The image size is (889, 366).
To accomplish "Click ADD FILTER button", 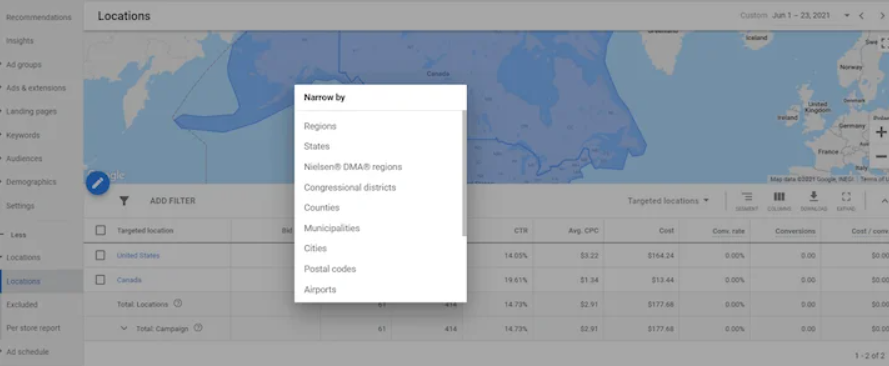I will pyautogui.click(x=172, y=201).
